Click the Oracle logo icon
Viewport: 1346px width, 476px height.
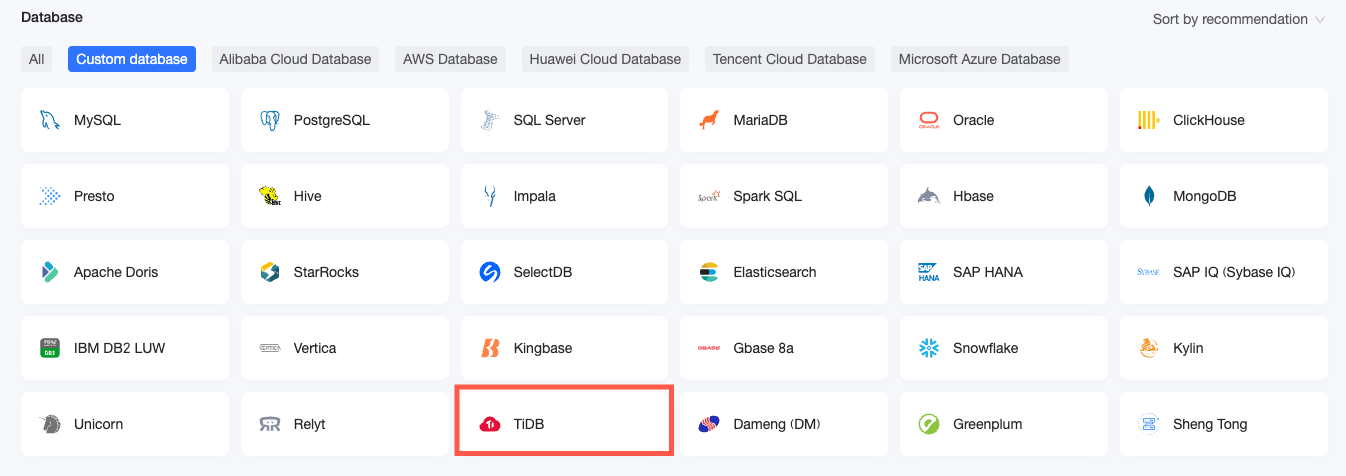[x=929, y=120]
